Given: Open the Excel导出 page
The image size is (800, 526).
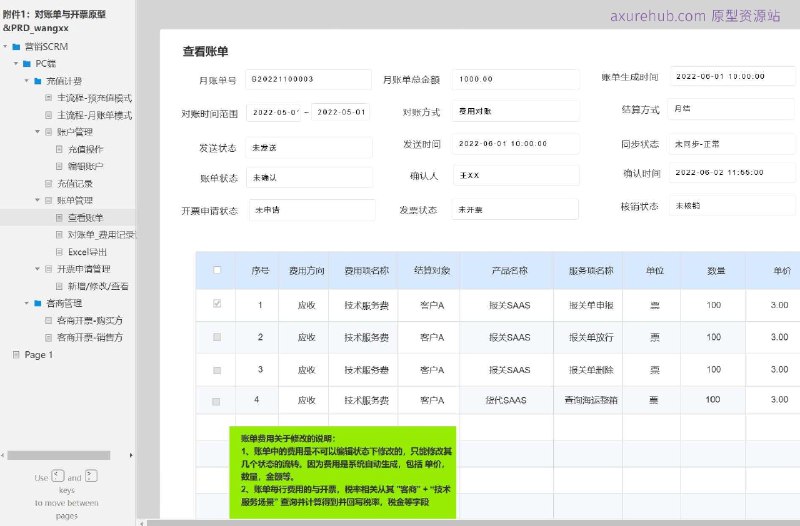Looking at the screenshot, I should point(87,252).
